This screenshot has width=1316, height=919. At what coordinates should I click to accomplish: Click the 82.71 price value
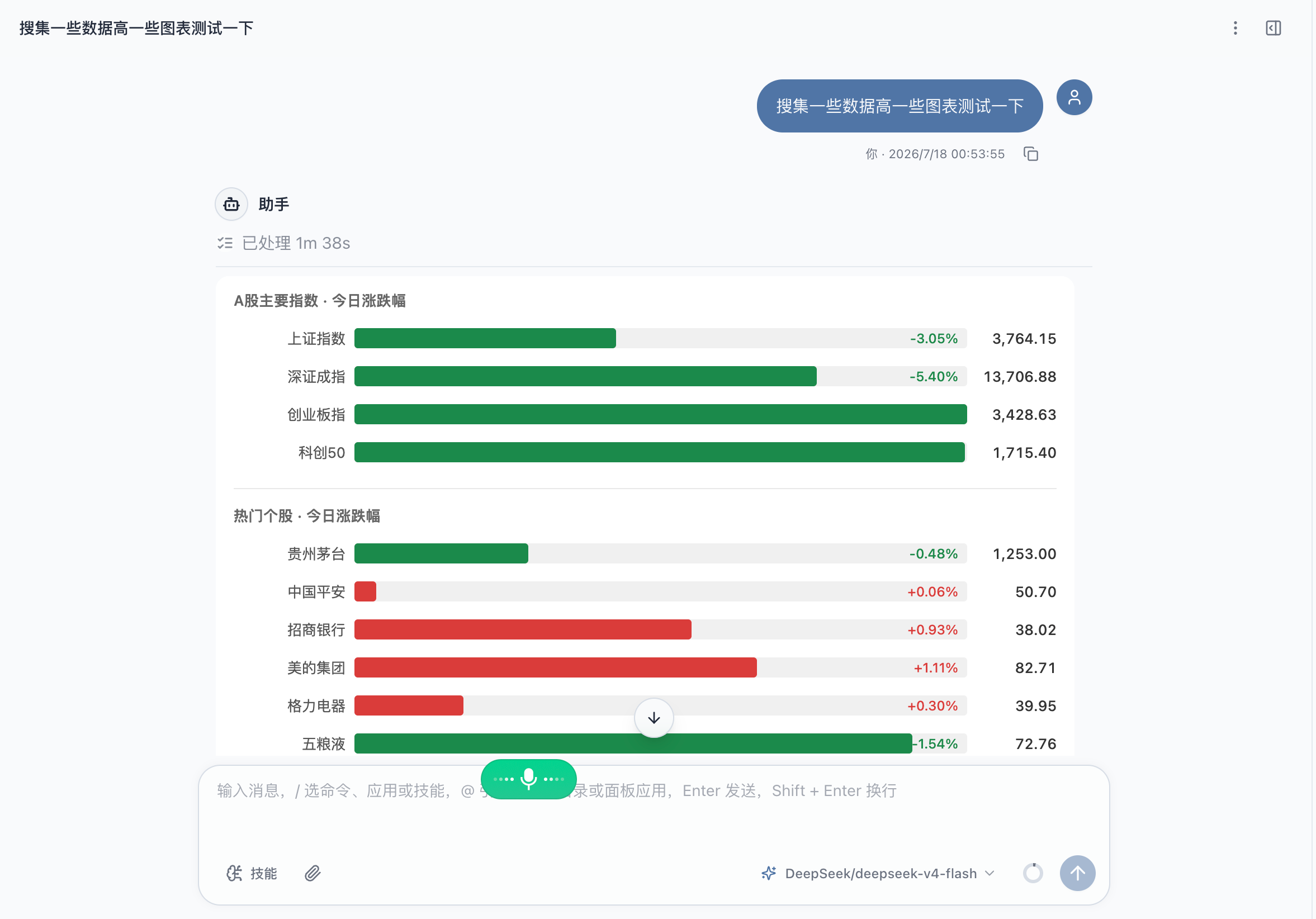[x=1036, y=668]
